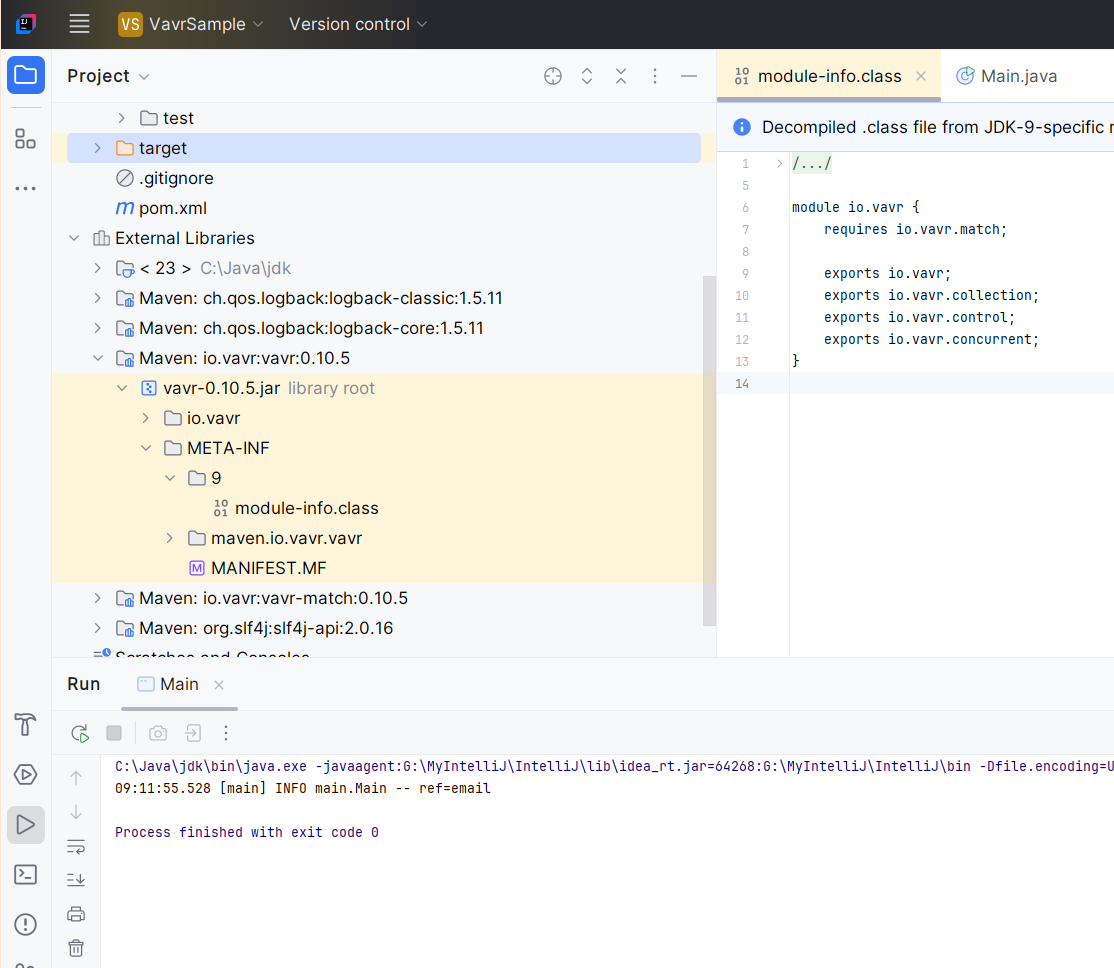Select pom.xml in the Project tree
Screen dimensions: 1114x968
pos(161,208)
